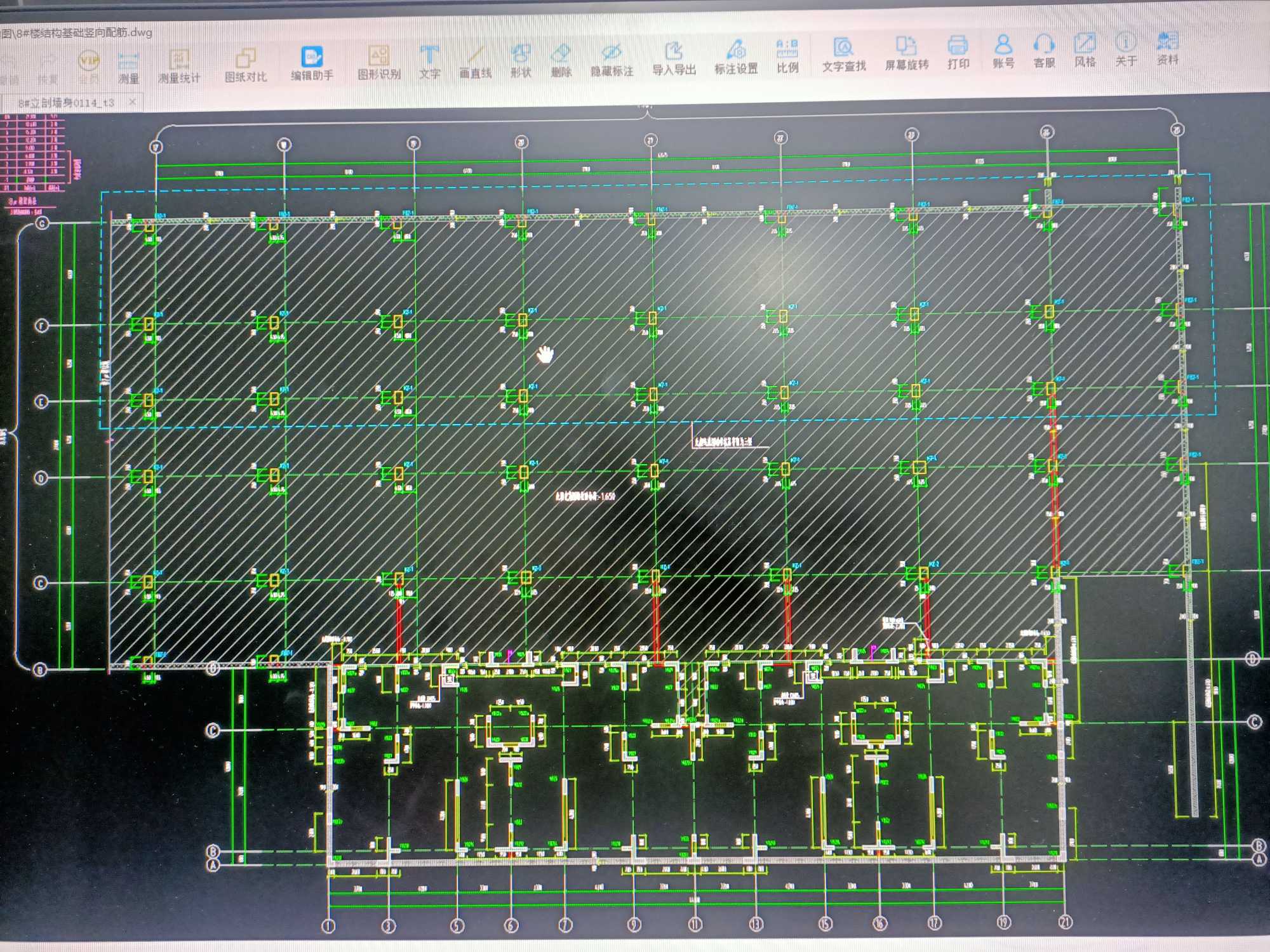Start 图形识别 shape recognition
The width and height of the screenshot is (1270, 952).
[x=379, y=62]
